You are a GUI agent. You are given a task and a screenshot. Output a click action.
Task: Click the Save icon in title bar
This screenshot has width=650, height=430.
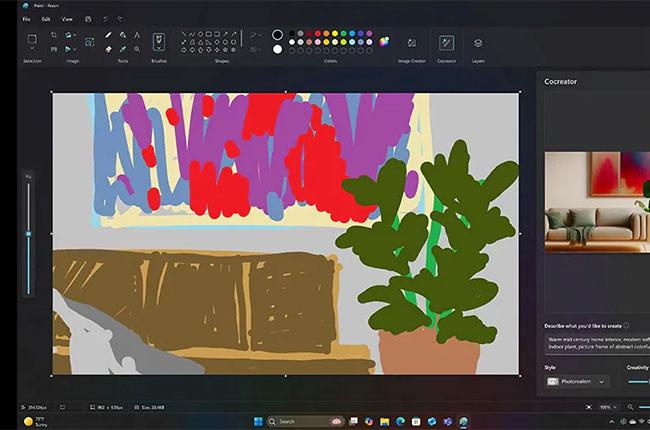(x=88, y=19)
